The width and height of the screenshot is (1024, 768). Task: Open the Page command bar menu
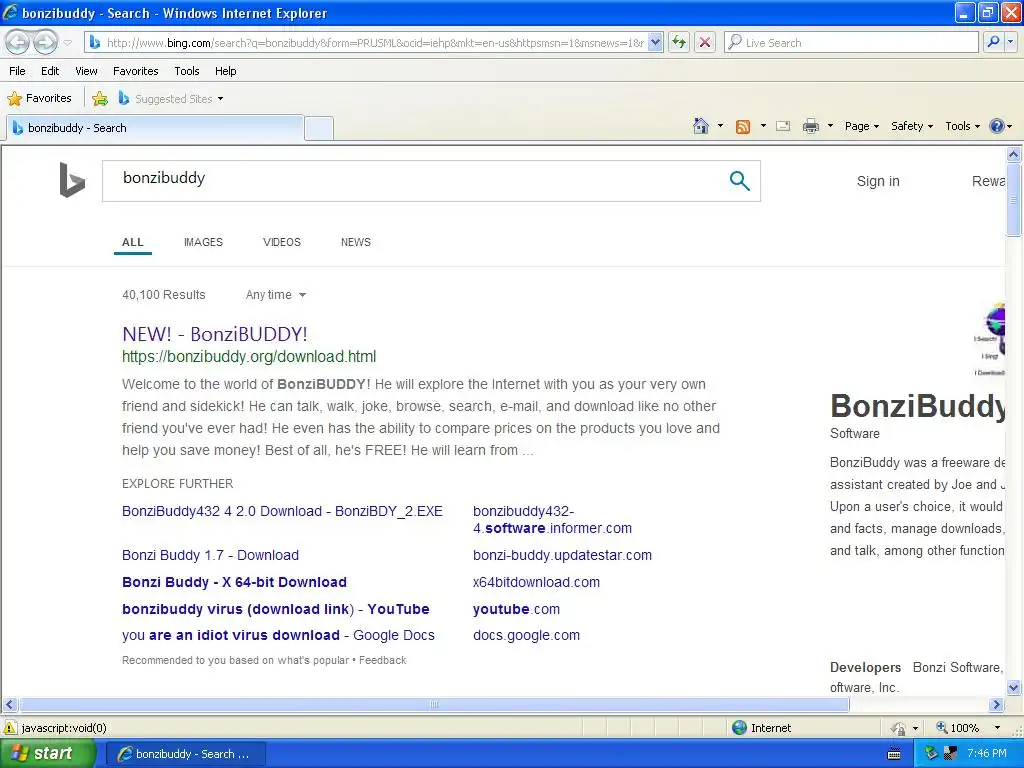point(861,126)
